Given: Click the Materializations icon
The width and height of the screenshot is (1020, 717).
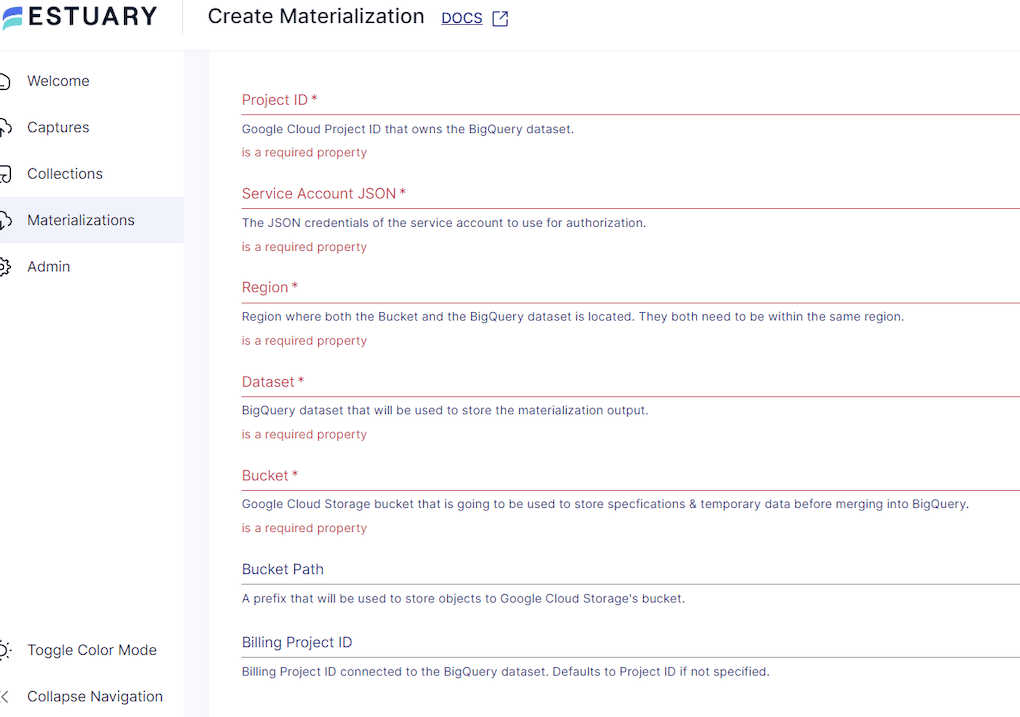Looking at the screenshot, I should (x=6, y=219).
